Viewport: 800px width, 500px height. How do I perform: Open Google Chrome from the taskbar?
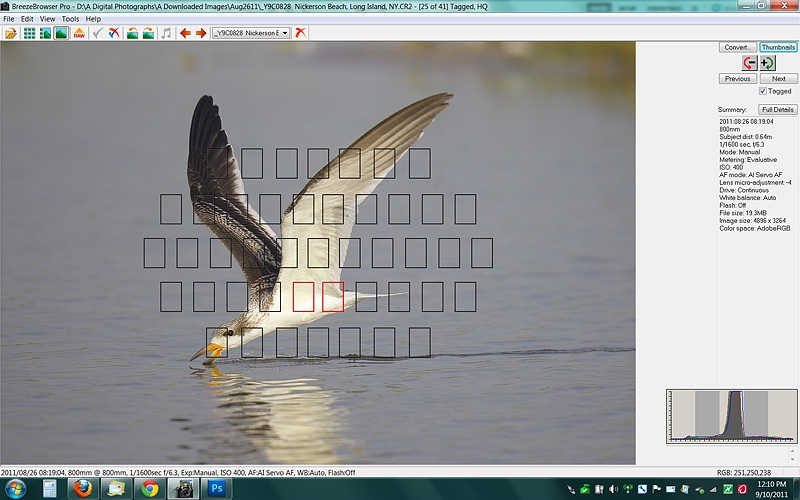click(149, 489)
